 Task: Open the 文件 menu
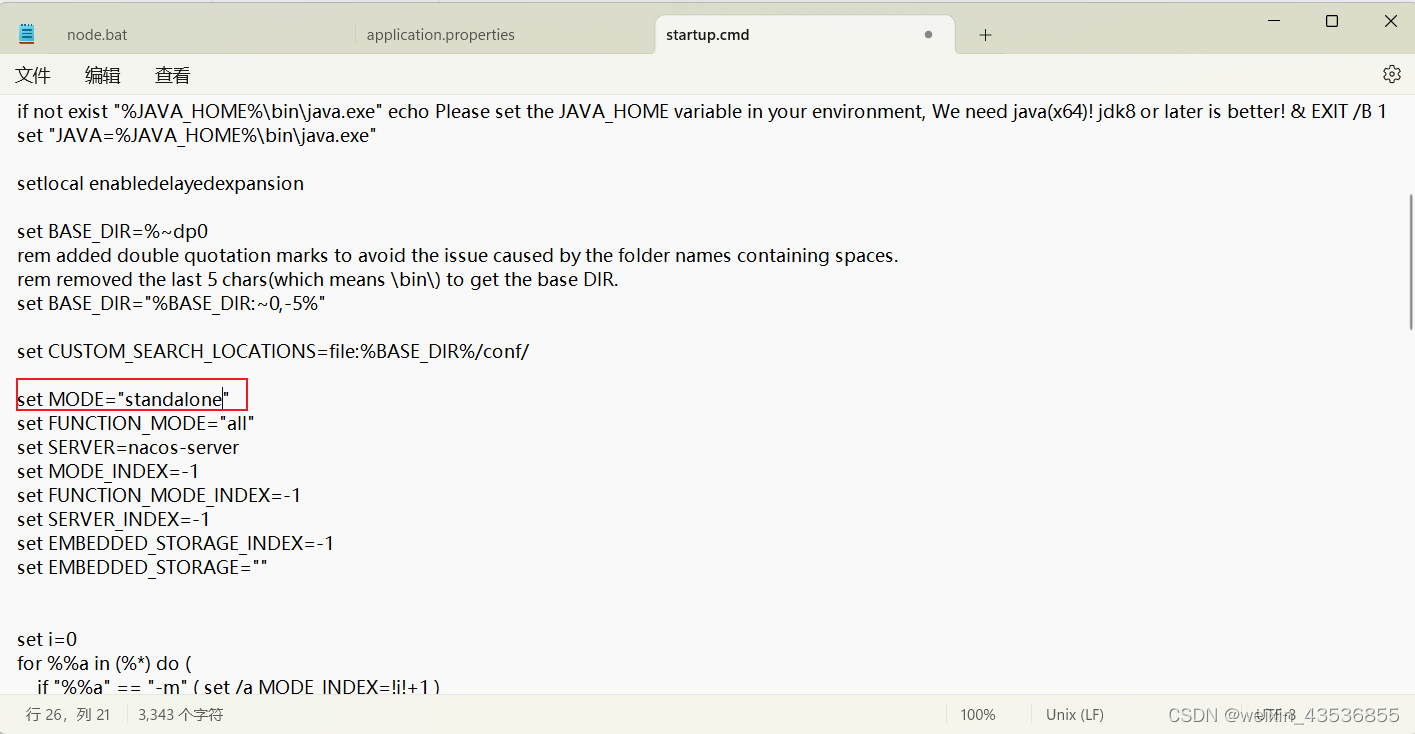pyautogui.click(x=33, y=75)
